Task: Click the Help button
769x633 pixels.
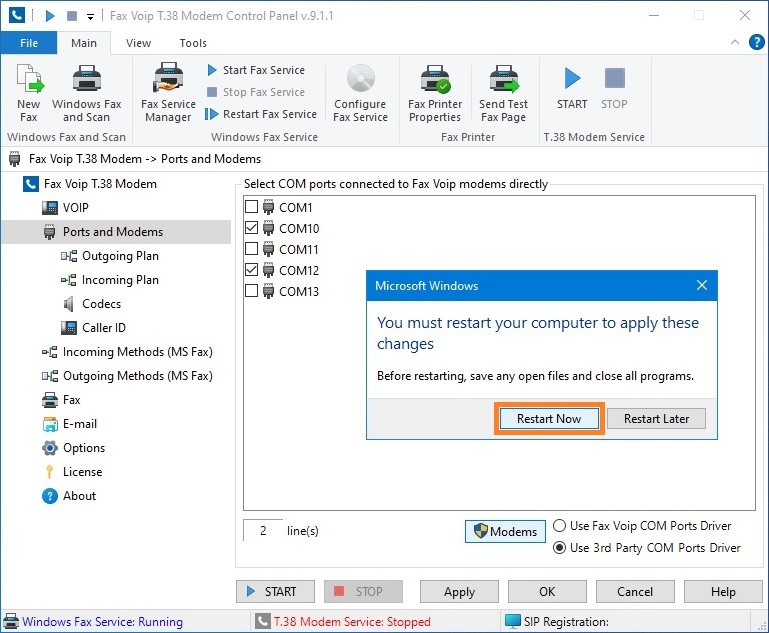Action: point(723,592)
